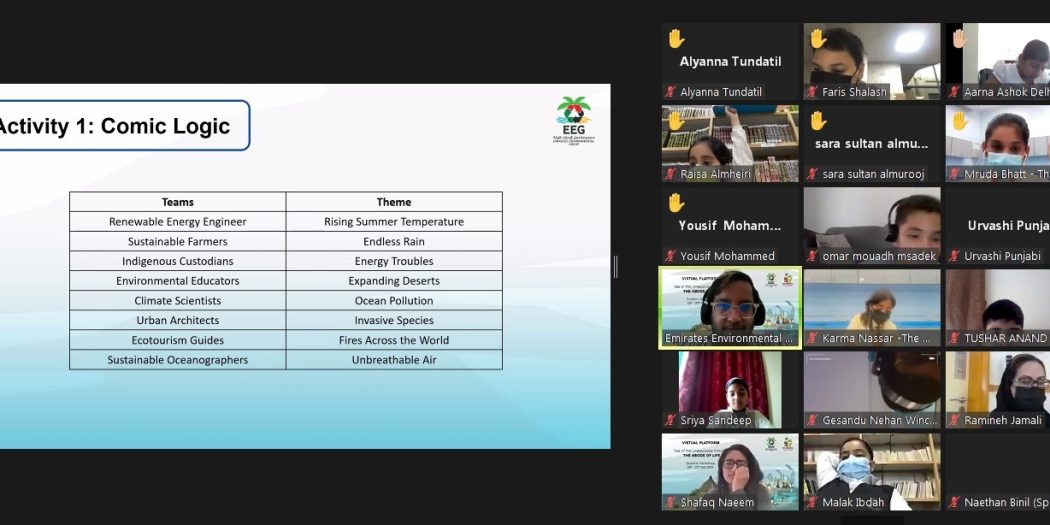Click muted mic icon beside Sriya Sandeep
1050x525 pixels.
pyautogui.click(x=670, y=421)
